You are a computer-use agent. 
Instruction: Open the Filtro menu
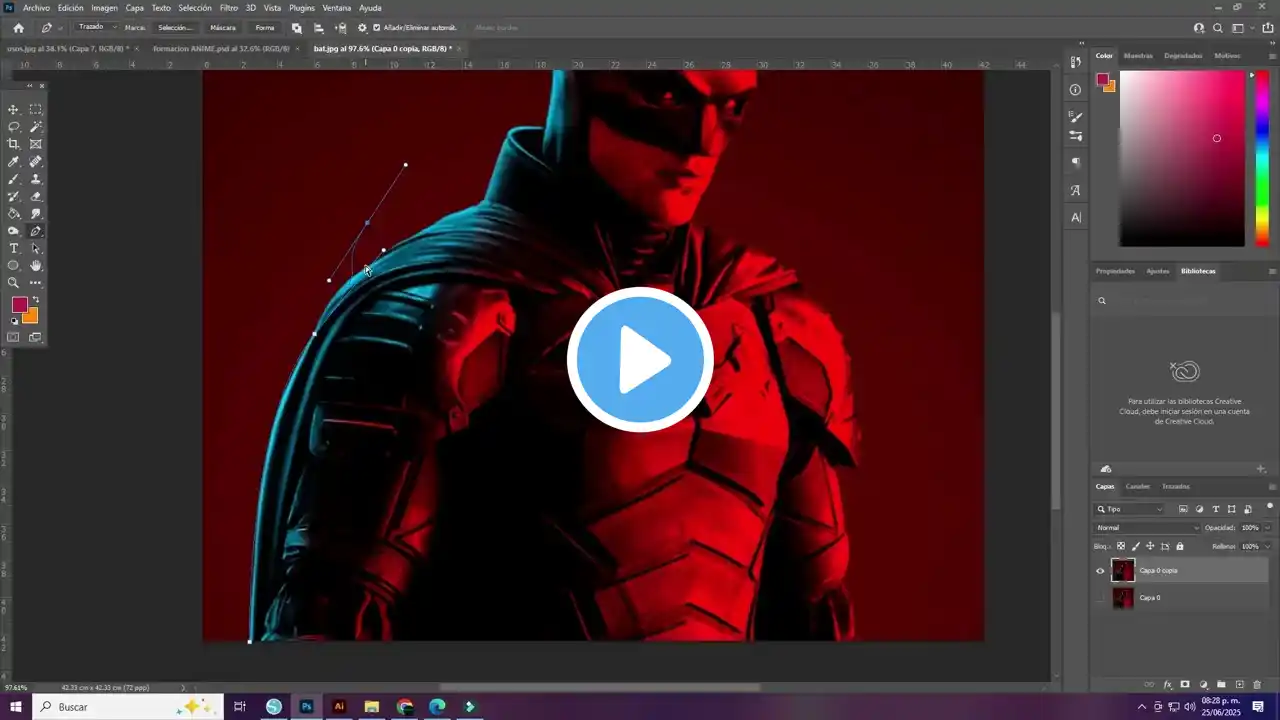pos(229,7)
